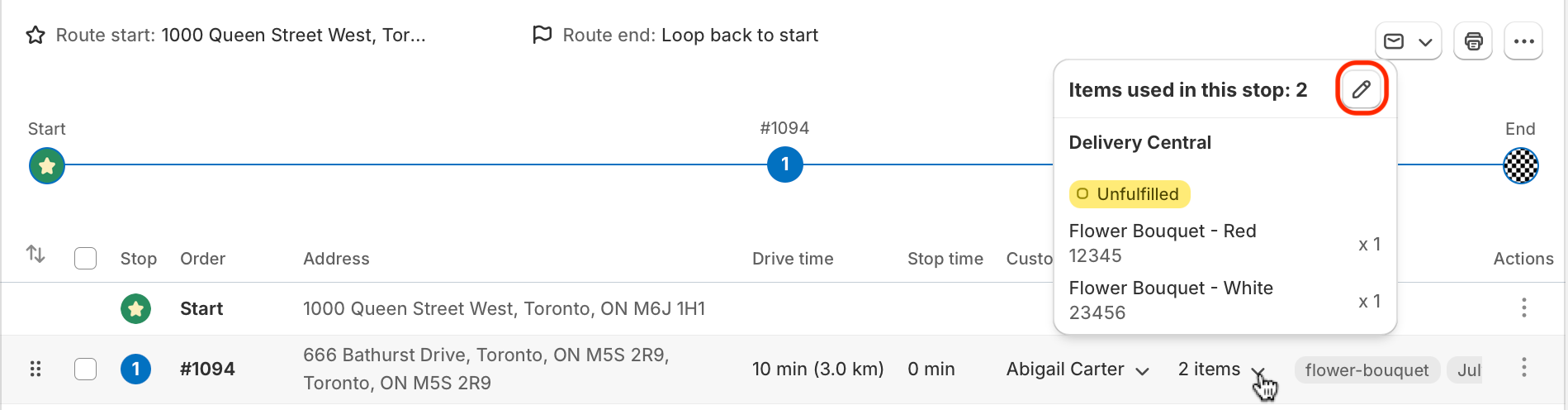Open the three-dots more options menu at top
This screenshot has width=1568, height=410.
1523,41
